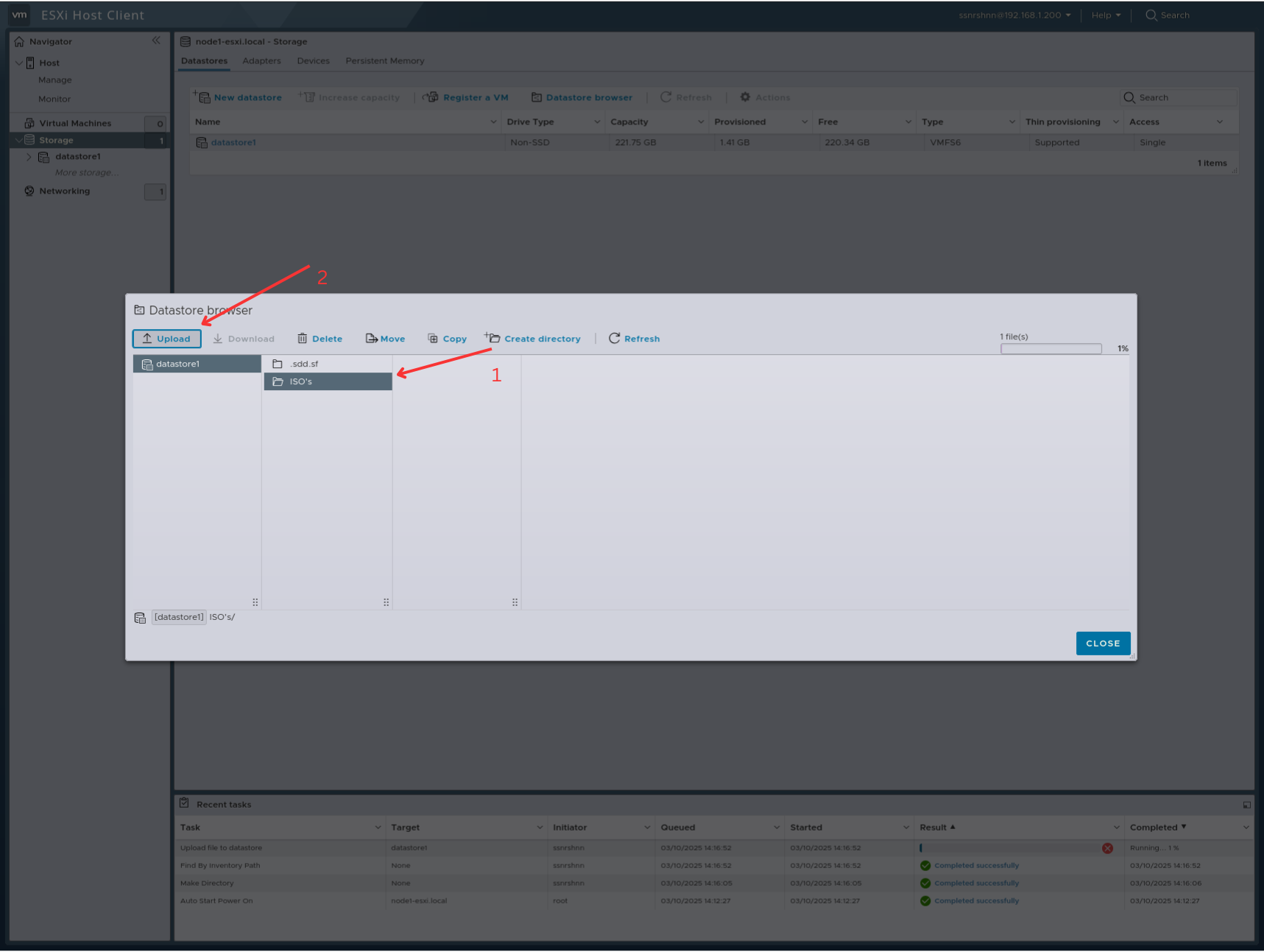The height and width of the screenshot is (952, 1264).
Task: Switch to the Devices tab
Action: coord(313,60)
